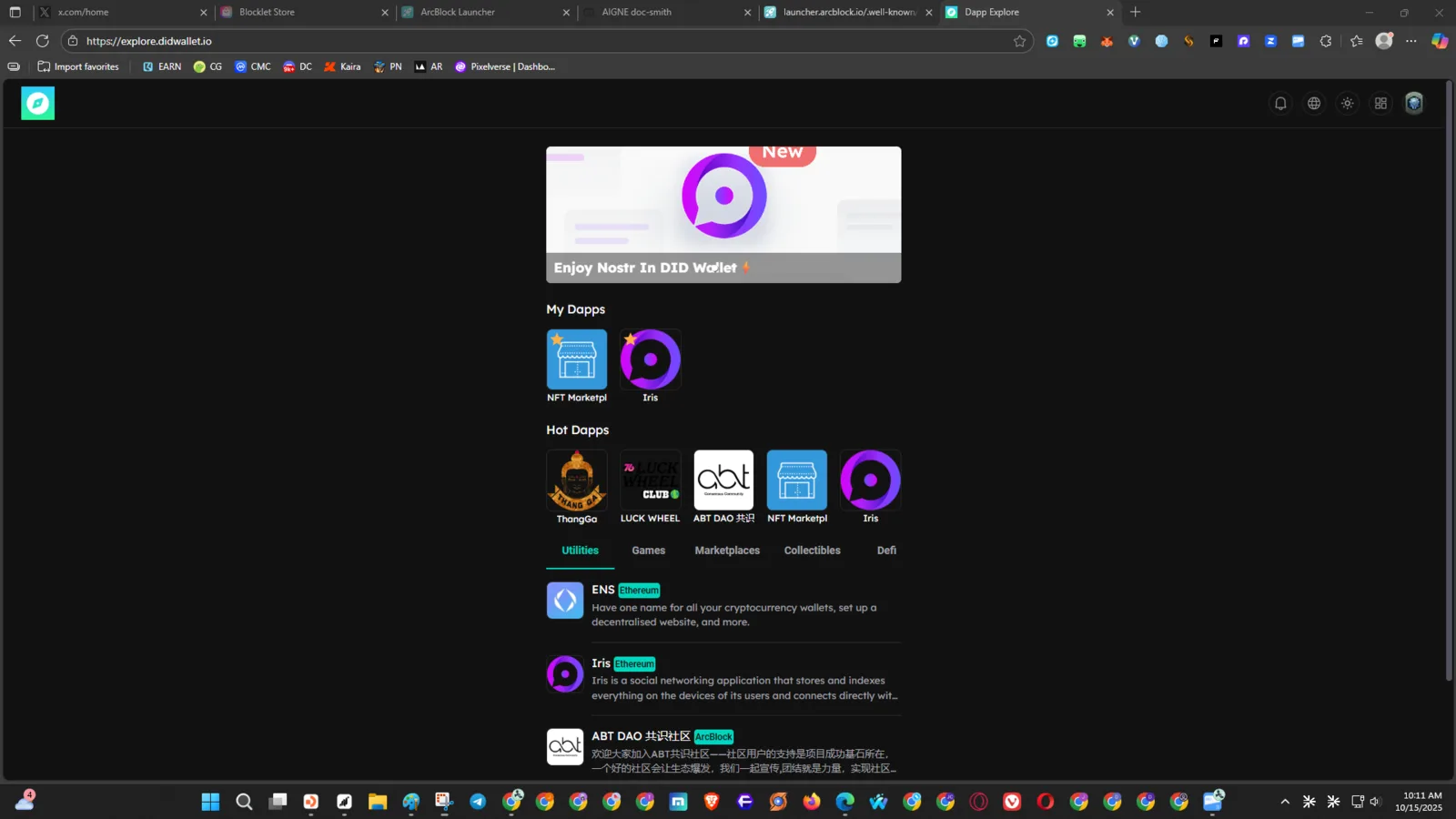Open the tab actions menu button

(x=15, y=13)
